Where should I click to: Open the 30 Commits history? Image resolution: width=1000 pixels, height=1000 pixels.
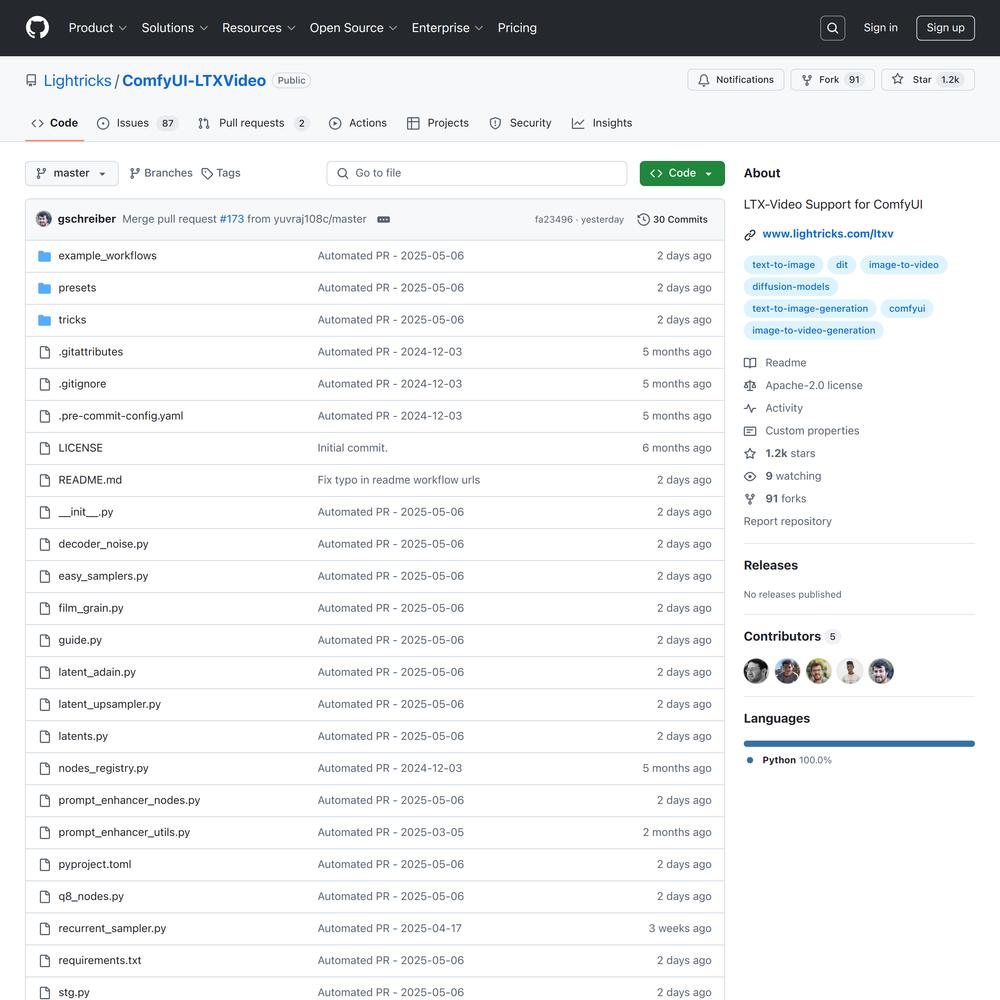(672, 219)
